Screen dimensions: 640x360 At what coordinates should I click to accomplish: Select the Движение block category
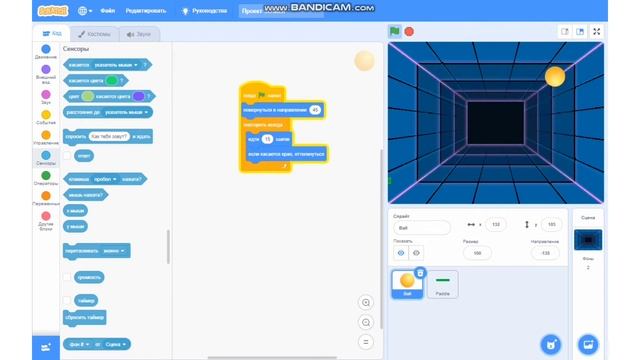[x=46, y=52]
